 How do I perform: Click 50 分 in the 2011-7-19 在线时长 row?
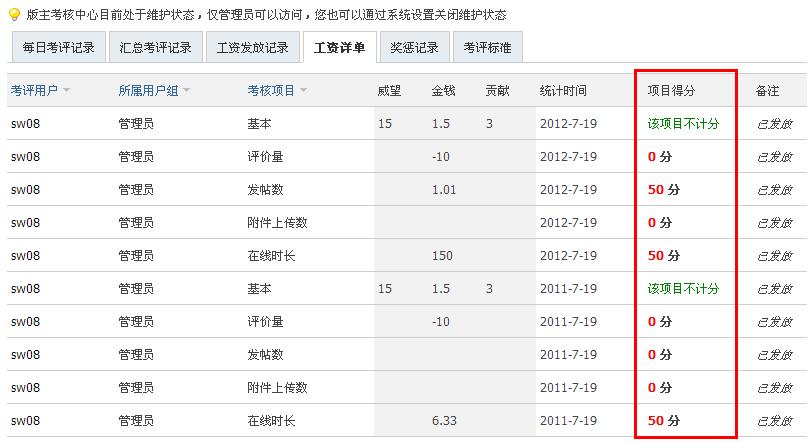tap(664, 420)
